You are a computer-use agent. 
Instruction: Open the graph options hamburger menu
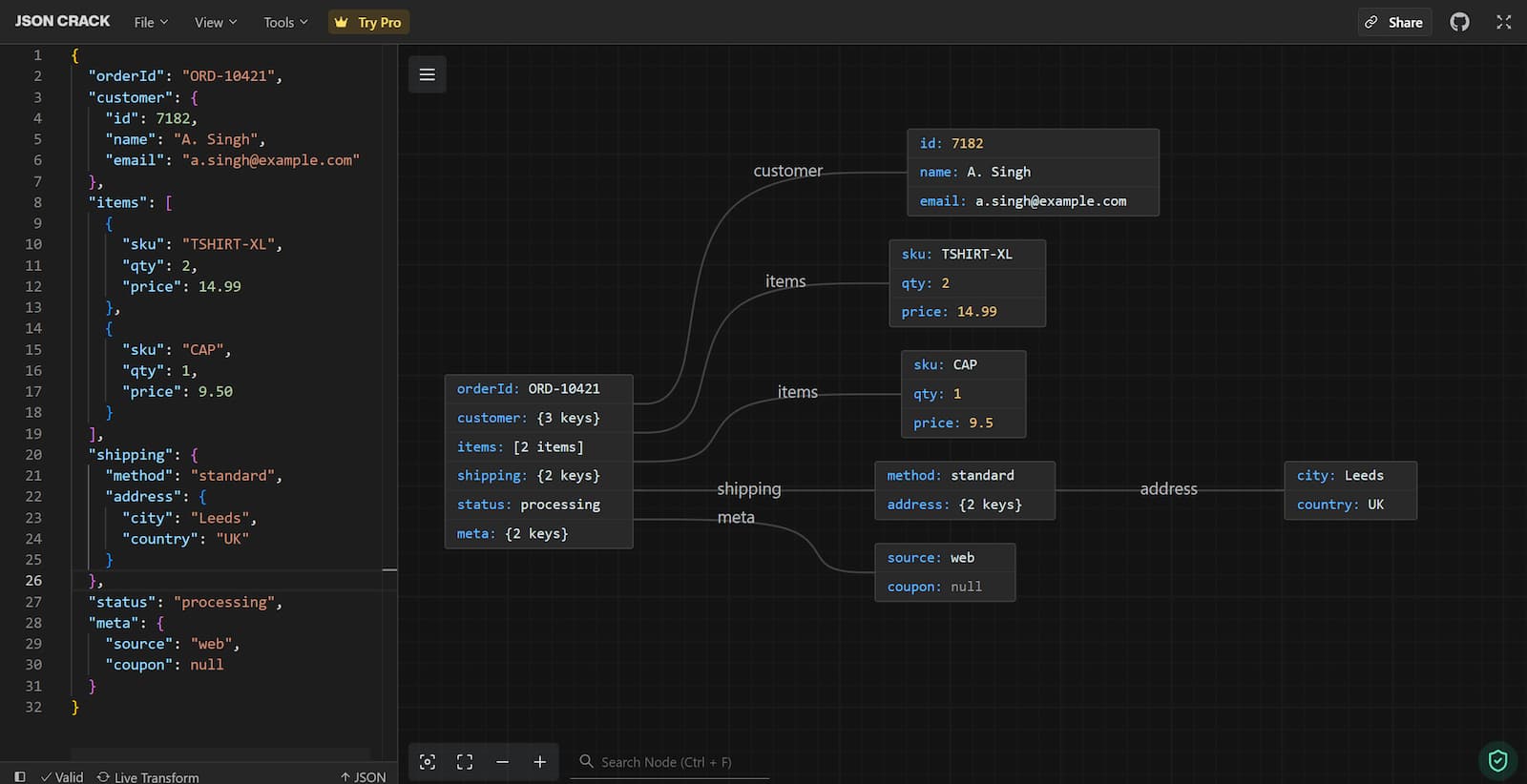click(427, 74)
